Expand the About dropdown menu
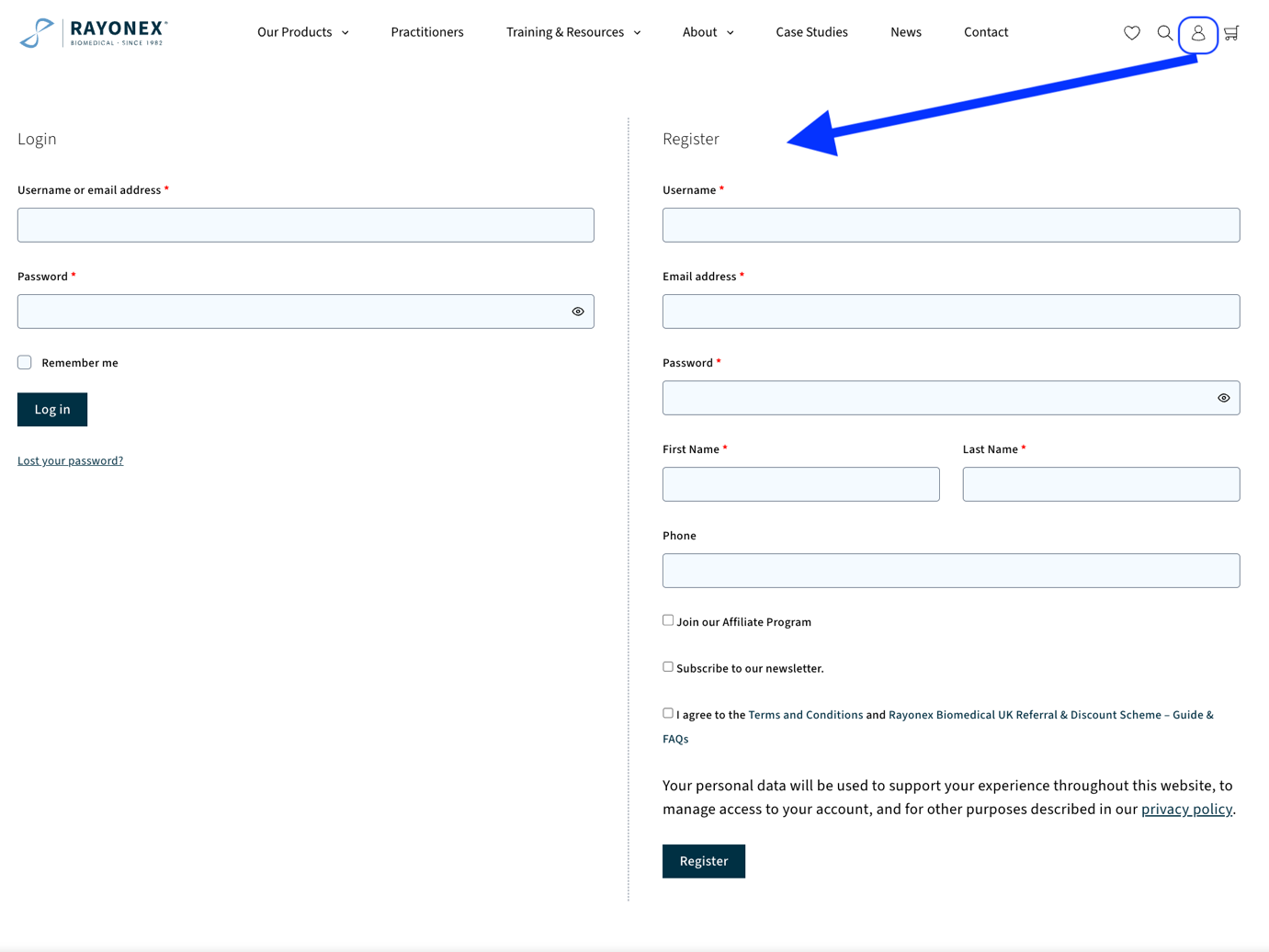 click(708, 32)
